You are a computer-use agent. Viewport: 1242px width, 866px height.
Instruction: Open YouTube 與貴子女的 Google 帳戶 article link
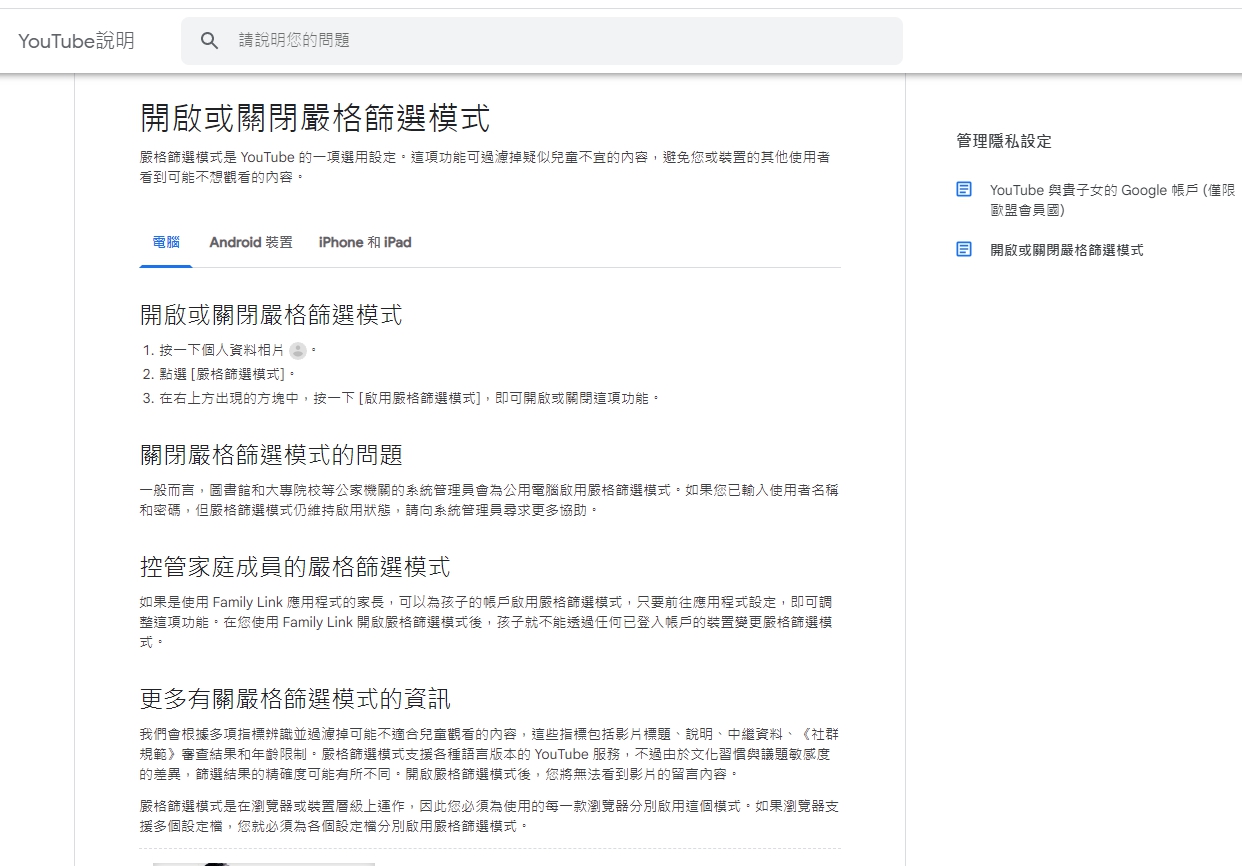(x=1112, y=200)
